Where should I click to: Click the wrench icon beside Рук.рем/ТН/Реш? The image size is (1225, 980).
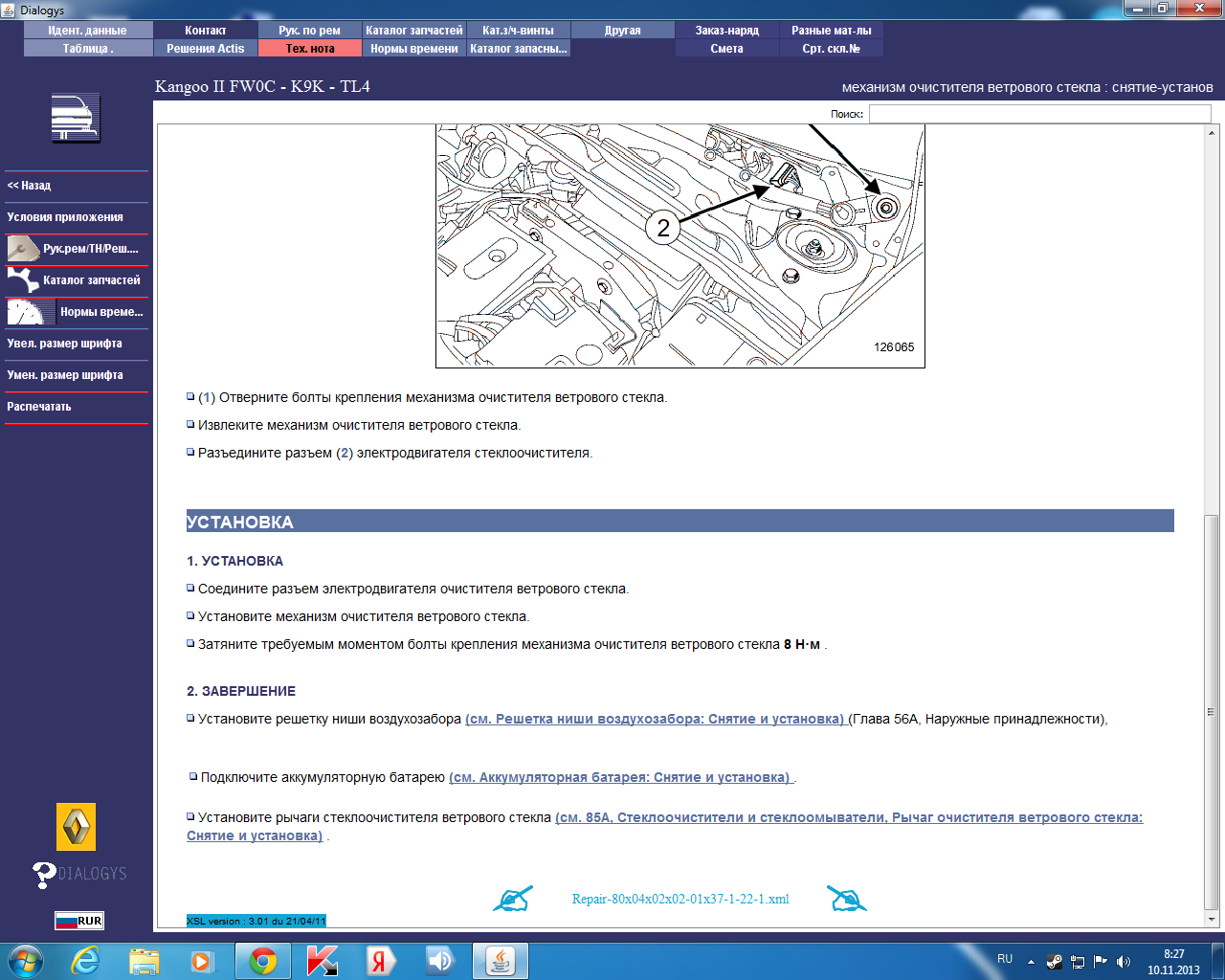(23, 249)
